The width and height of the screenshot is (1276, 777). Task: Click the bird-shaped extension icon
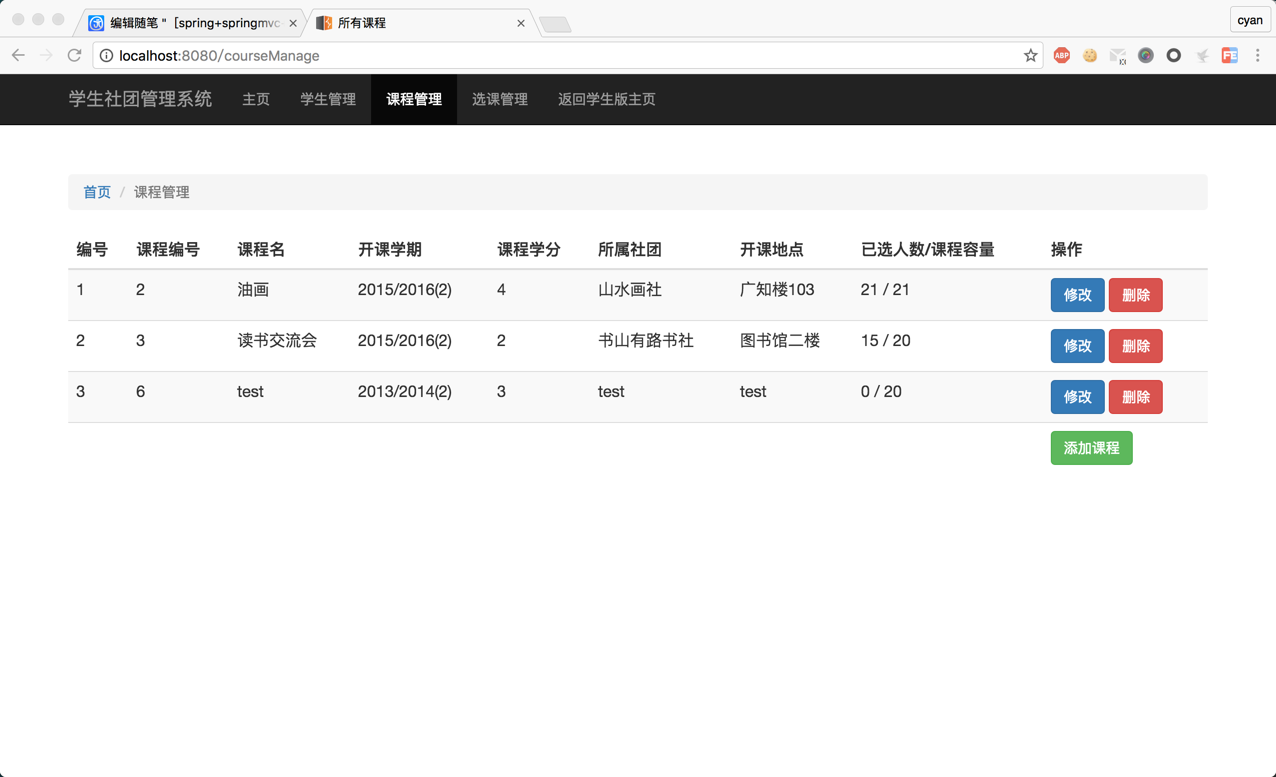click(1201, 55)
